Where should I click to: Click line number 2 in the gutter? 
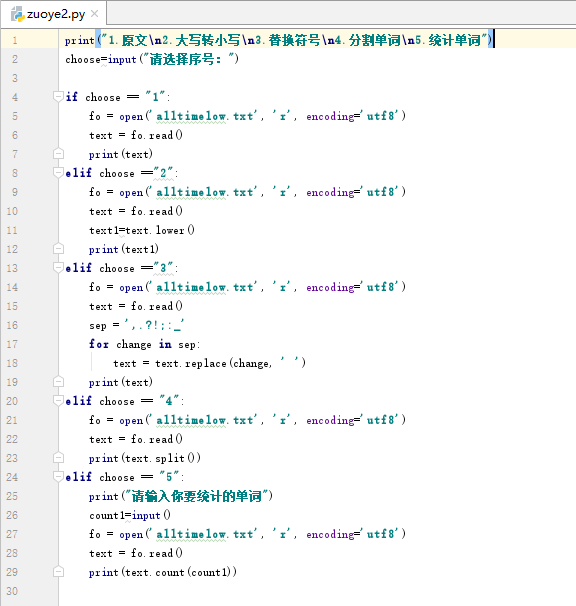[15, 59]
